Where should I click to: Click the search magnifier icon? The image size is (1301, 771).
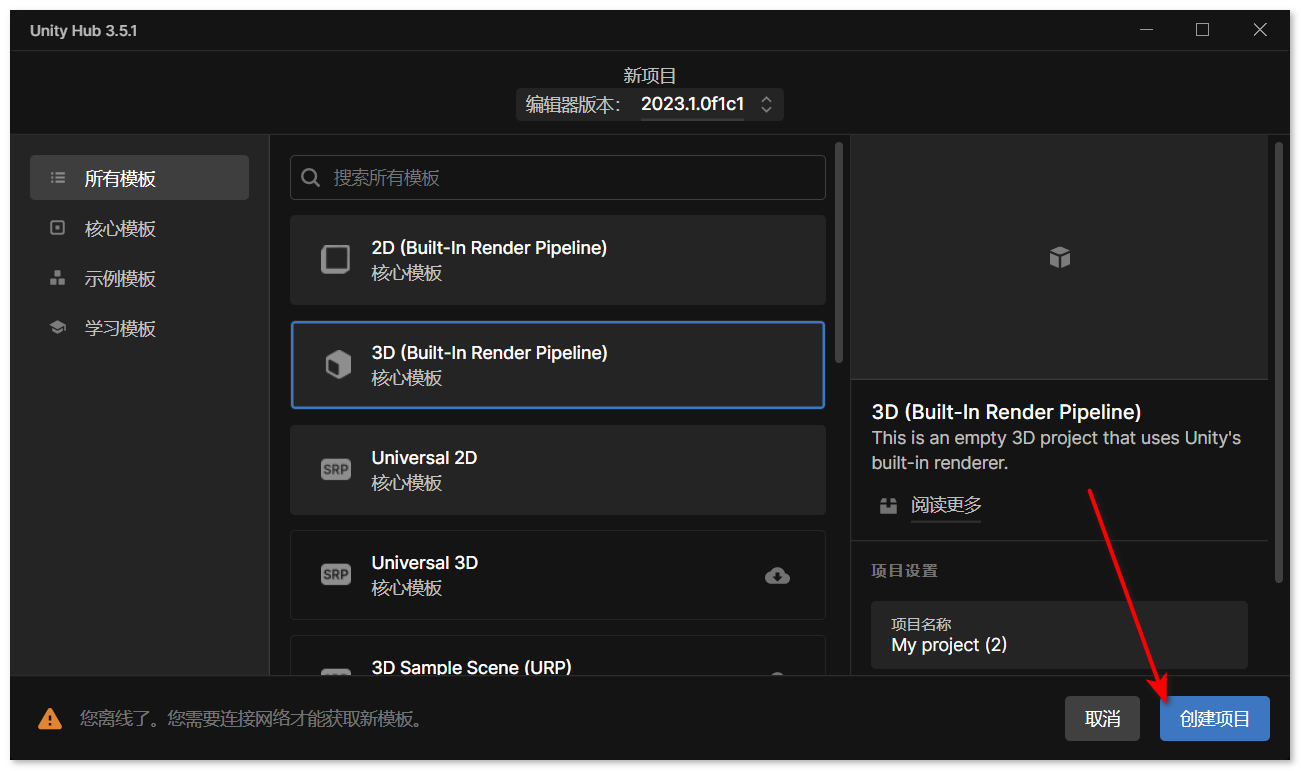312,178
